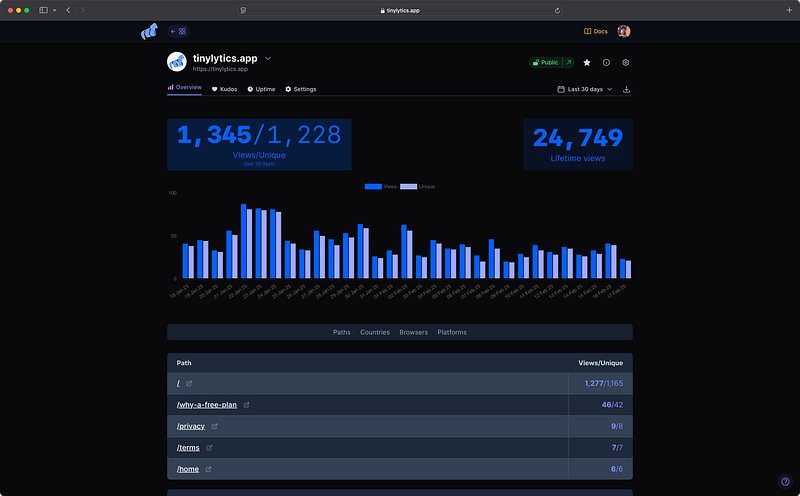800x496 pixels.
Task: Open external link icon for /home
Action: tap(208, 469)
